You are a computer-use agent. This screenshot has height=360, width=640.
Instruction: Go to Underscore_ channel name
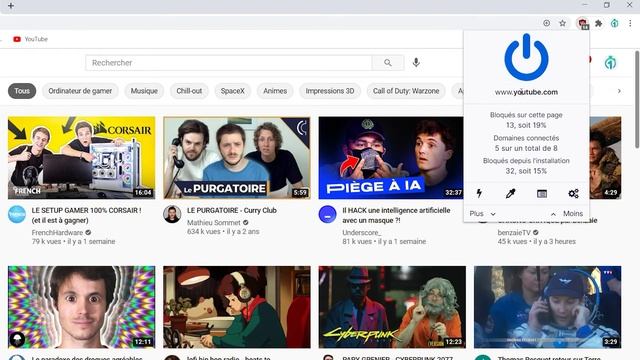coord(362,232)
